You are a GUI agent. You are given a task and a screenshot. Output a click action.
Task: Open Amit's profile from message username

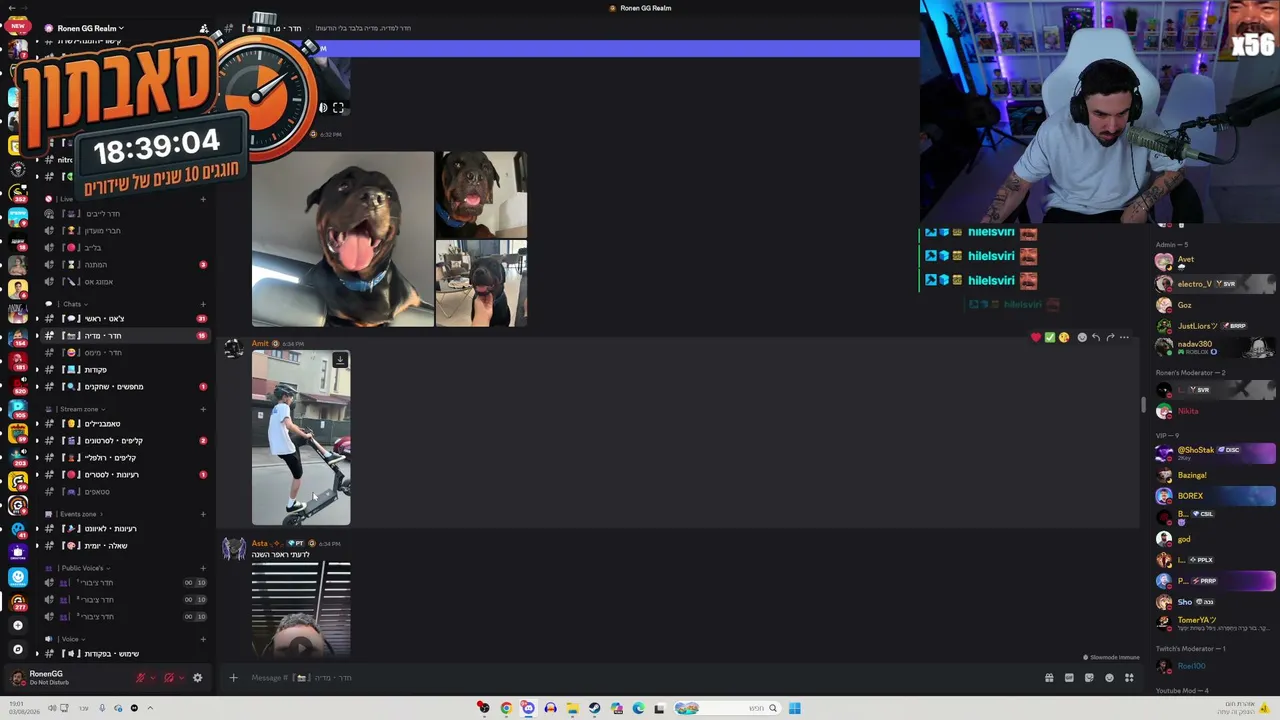pos(260,344)
